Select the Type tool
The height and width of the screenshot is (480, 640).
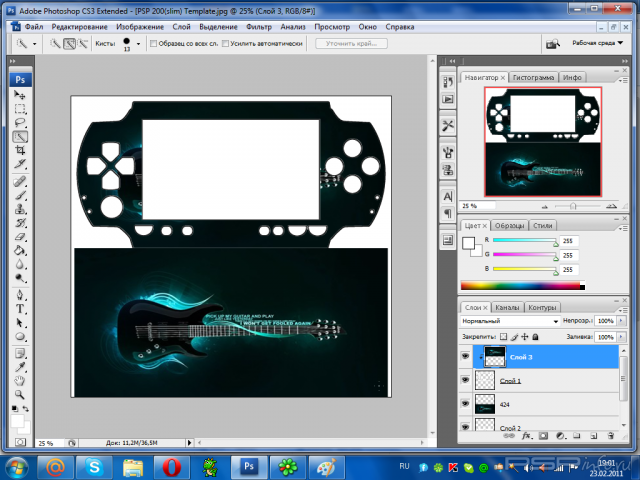click(x=20, y=310)
